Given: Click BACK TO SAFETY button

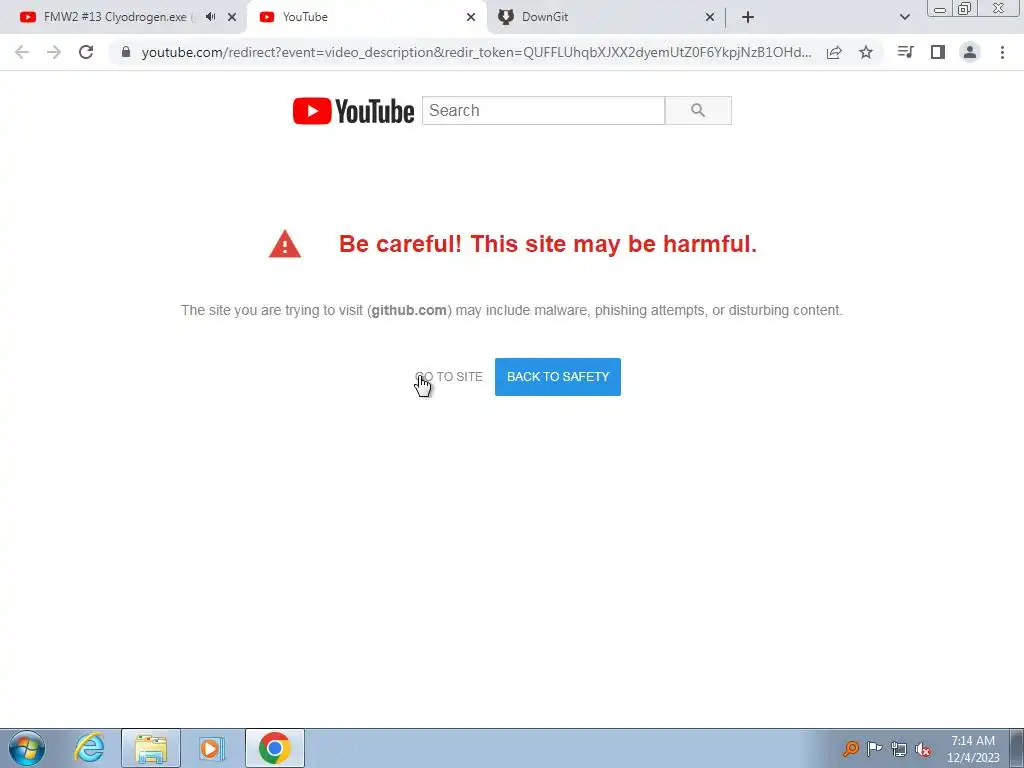Looking at the screenshot, I should pos(558,377).
